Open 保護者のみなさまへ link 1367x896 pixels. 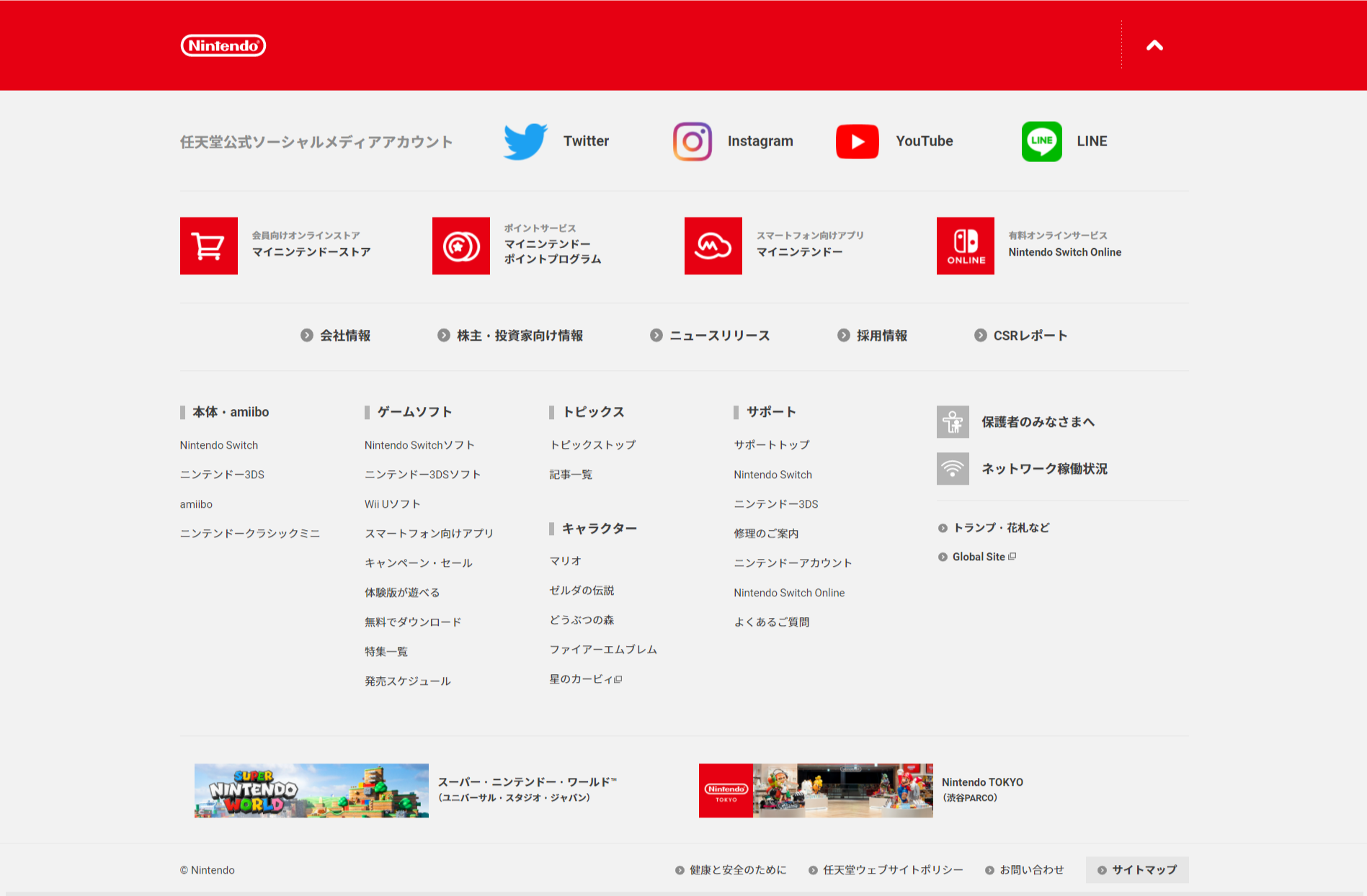[x=1038, y=422]
